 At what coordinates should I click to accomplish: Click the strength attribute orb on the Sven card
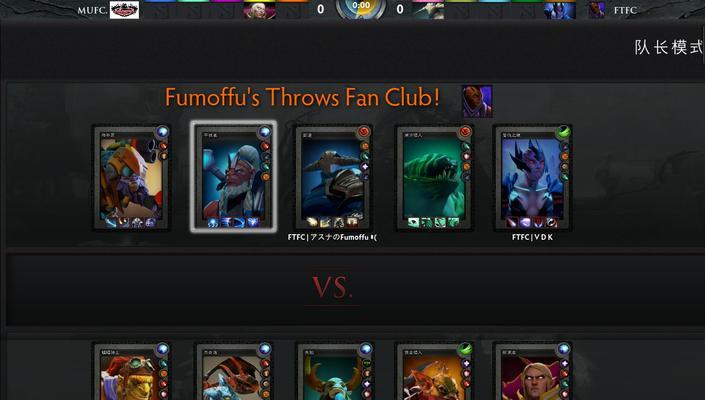[364, 132]
